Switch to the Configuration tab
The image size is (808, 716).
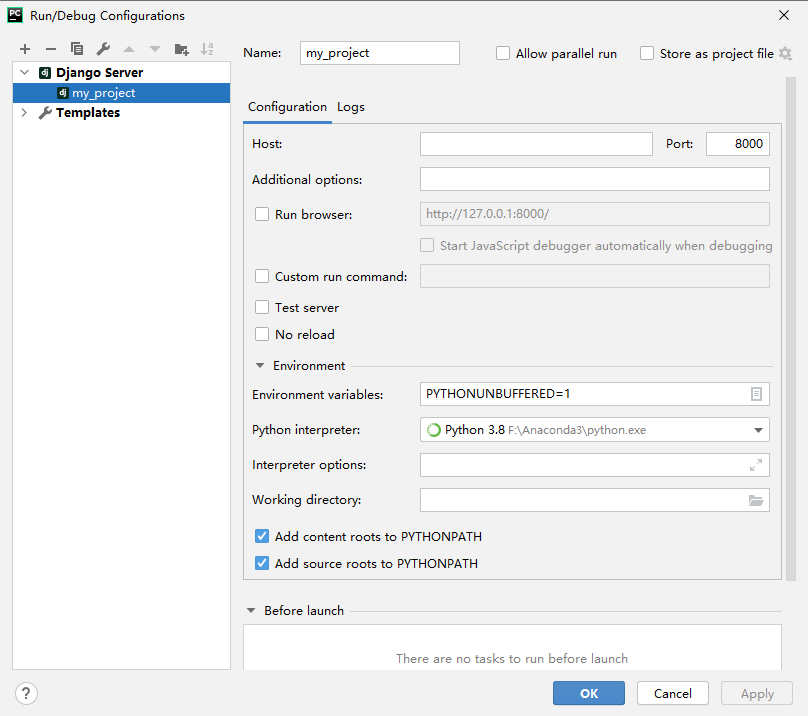tap(287, 107)
